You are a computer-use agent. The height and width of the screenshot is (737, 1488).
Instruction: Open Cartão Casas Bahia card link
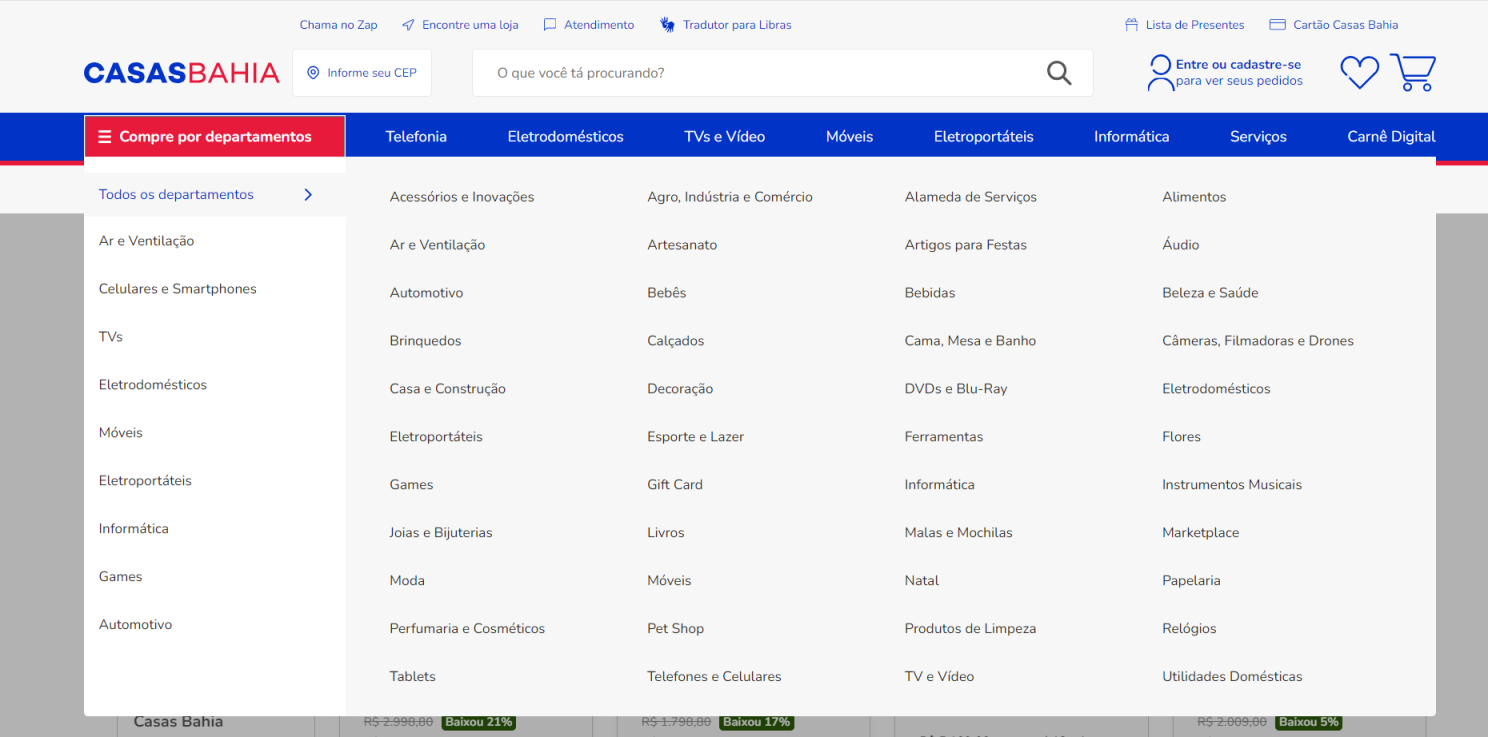[1334, 25]
